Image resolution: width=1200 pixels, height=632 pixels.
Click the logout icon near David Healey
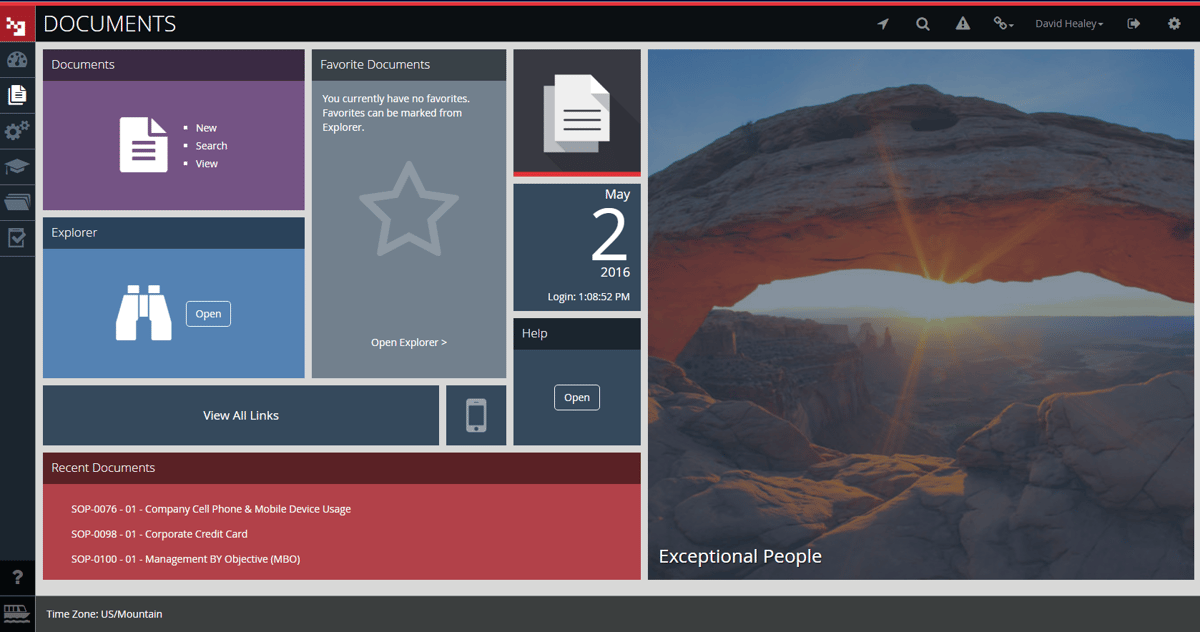pyautogui.click(x=1133, y=23)
